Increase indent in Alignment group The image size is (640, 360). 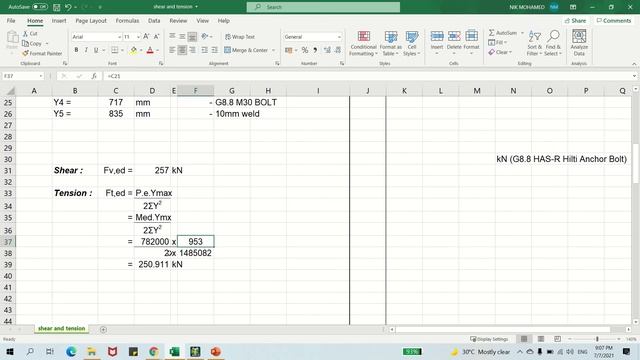215,50
